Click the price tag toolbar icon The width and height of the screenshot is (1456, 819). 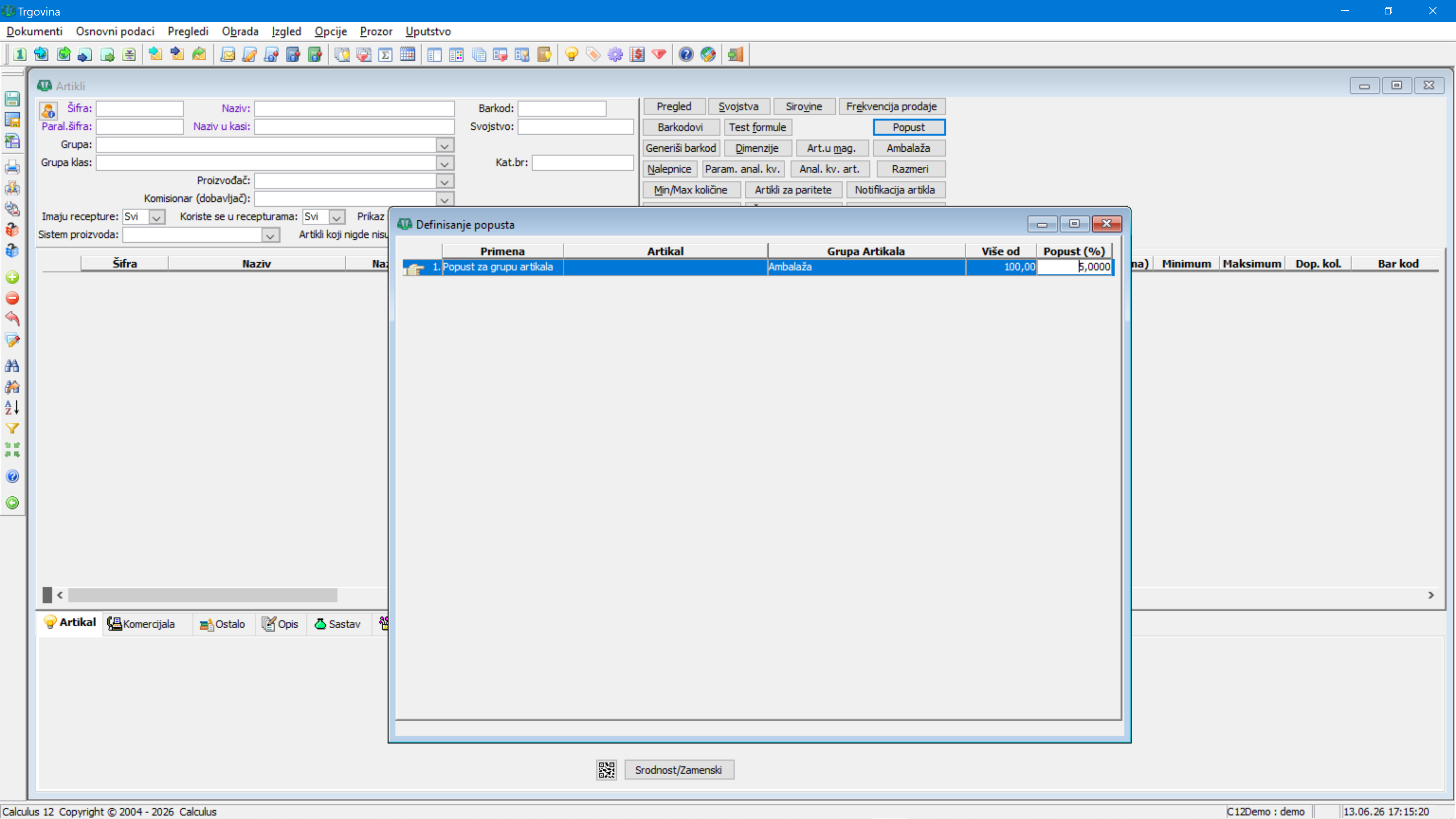click(x=593, y=54)
